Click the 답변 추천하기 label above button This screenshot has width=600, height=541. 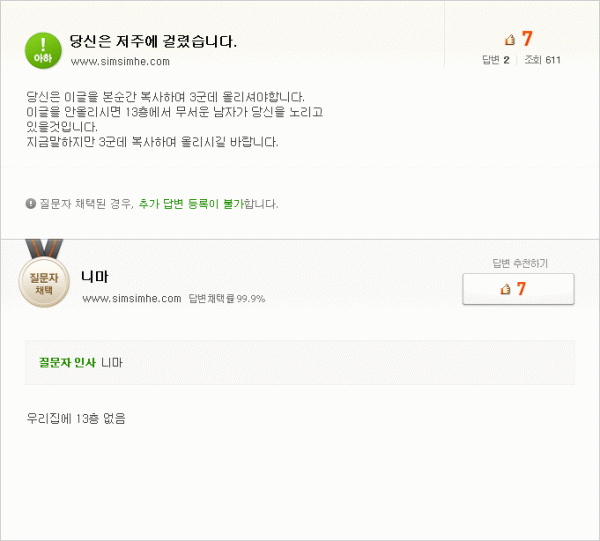pos(520,263)
